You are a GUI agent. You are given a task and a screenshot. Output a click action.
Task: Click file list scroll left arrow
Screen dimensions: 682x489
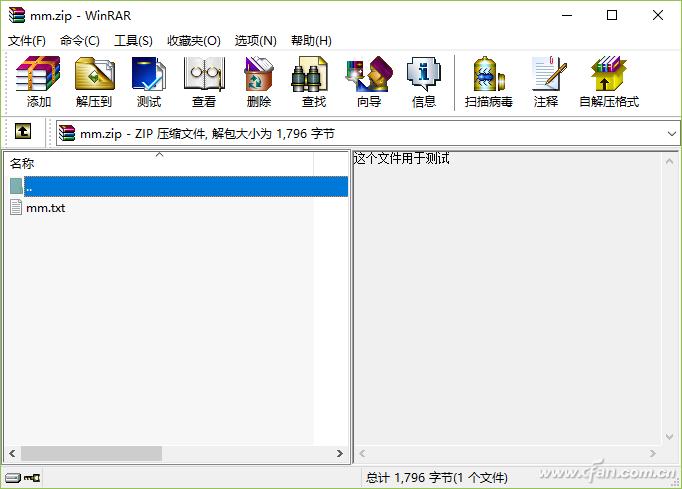(x=12, y=453)
